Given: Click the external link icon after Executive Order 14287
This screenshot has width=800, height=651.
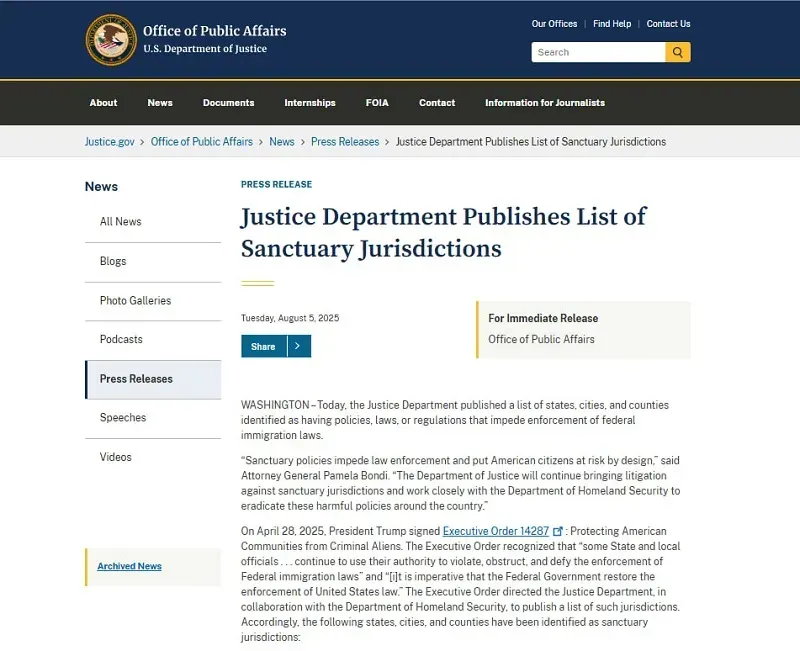Looking at the screenshot, I should 558,531.
